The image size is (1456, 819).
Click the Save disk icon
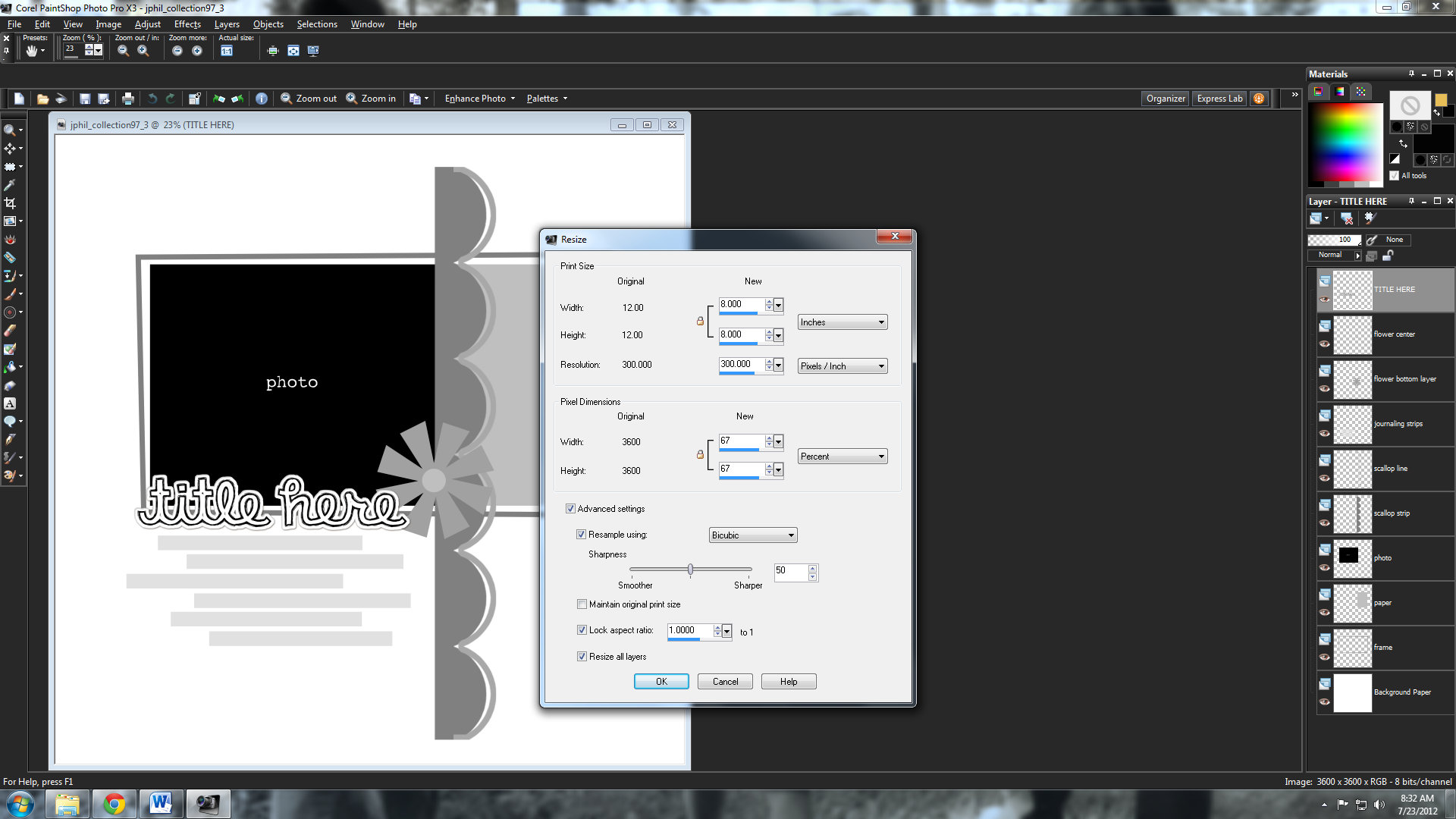click(x=85, y=99)
